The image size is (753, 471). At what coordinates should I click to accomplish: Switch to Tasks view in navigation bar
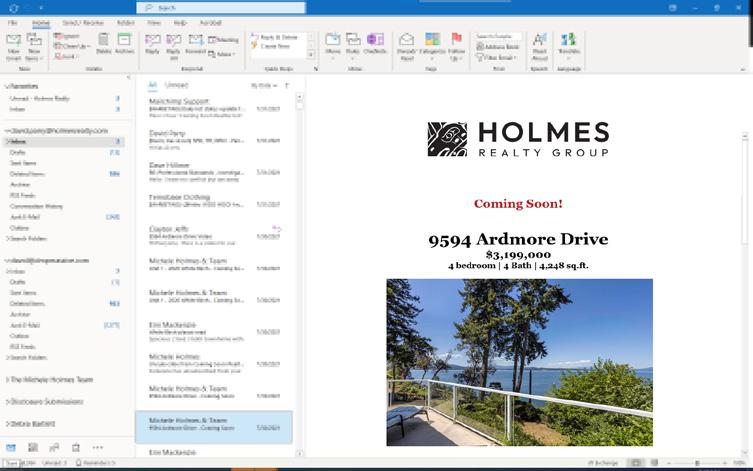[x=76, y=447]
